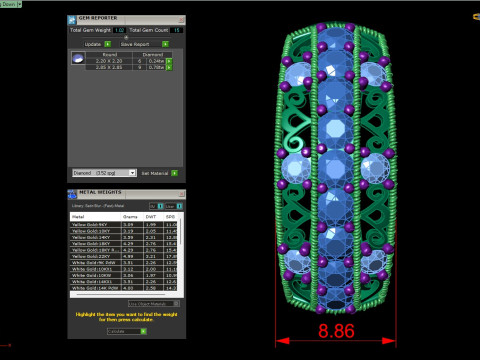Click the Round column header in gem table
Image resolution: width=480 pixels, height=360 pixels.
109,55
